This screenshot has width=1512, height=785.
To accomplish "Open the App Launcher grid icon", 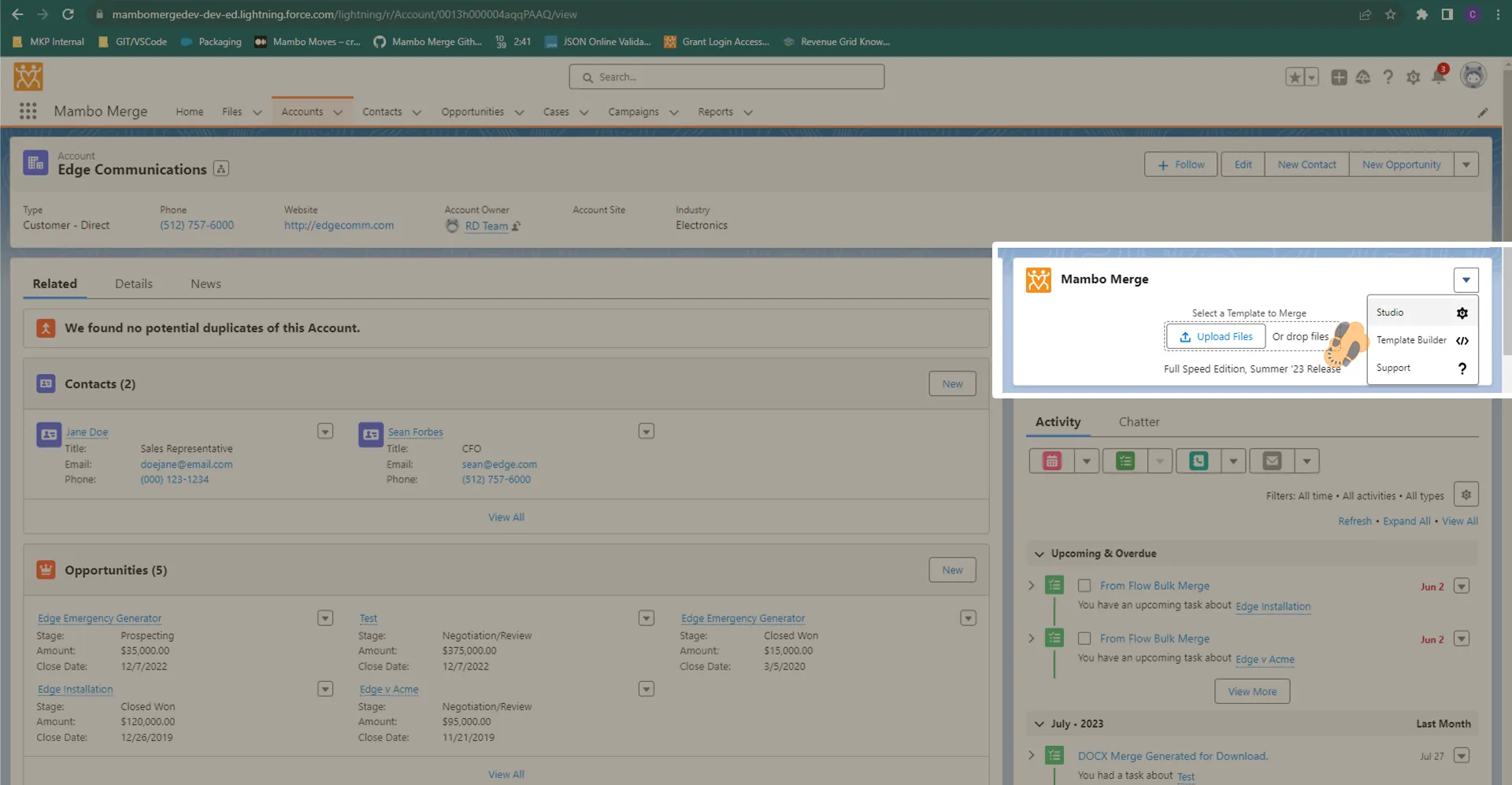I will 28,111.
